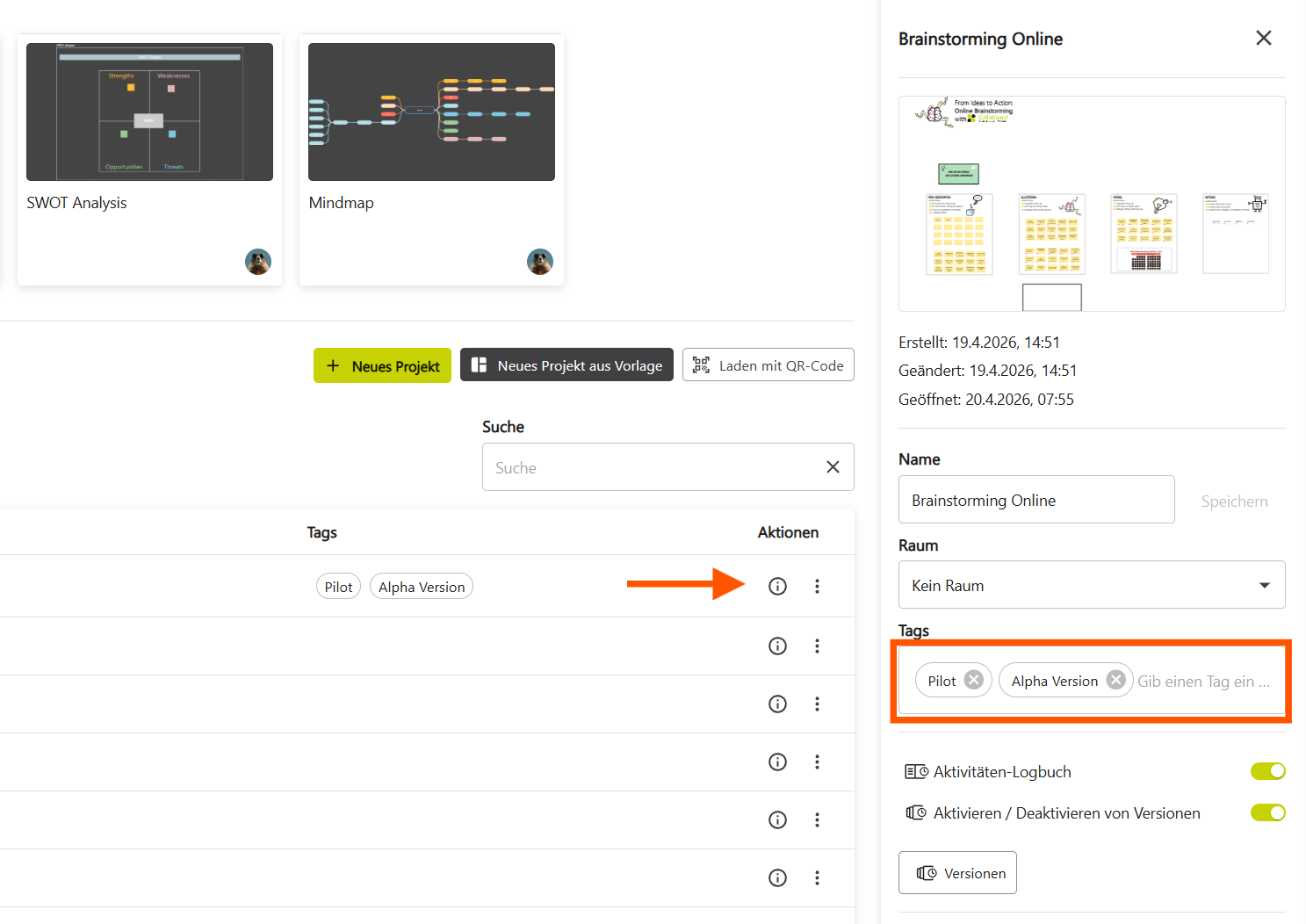Click the Raum dropdown arrow
The height and width of the screenshot is (924, 1306).
(1264, 585)
